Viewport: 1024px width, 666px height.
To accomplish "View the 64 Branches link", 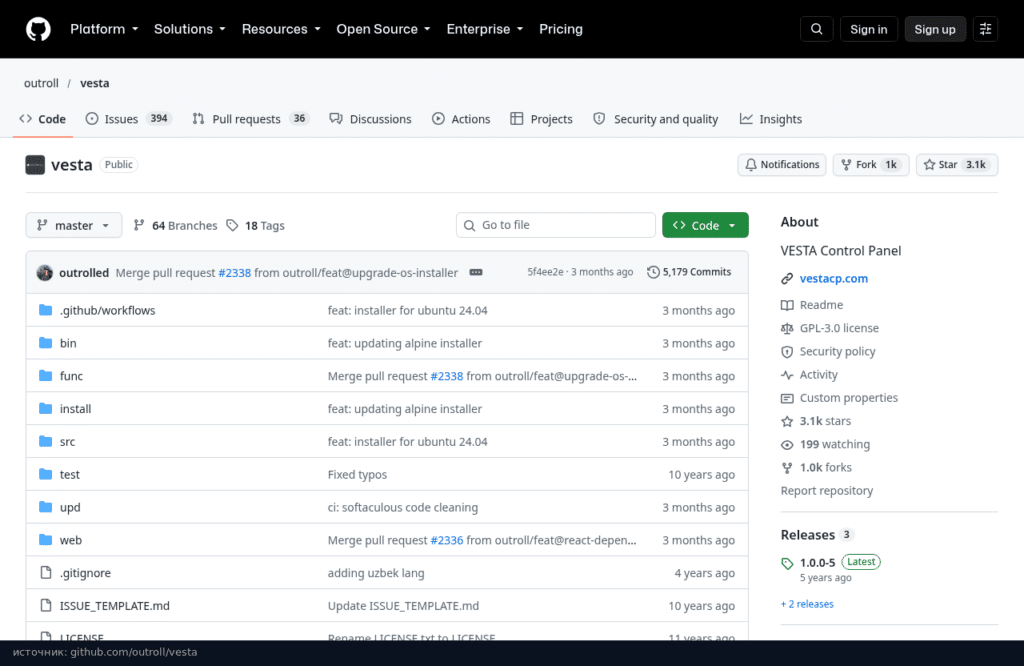I will (176, 225).
